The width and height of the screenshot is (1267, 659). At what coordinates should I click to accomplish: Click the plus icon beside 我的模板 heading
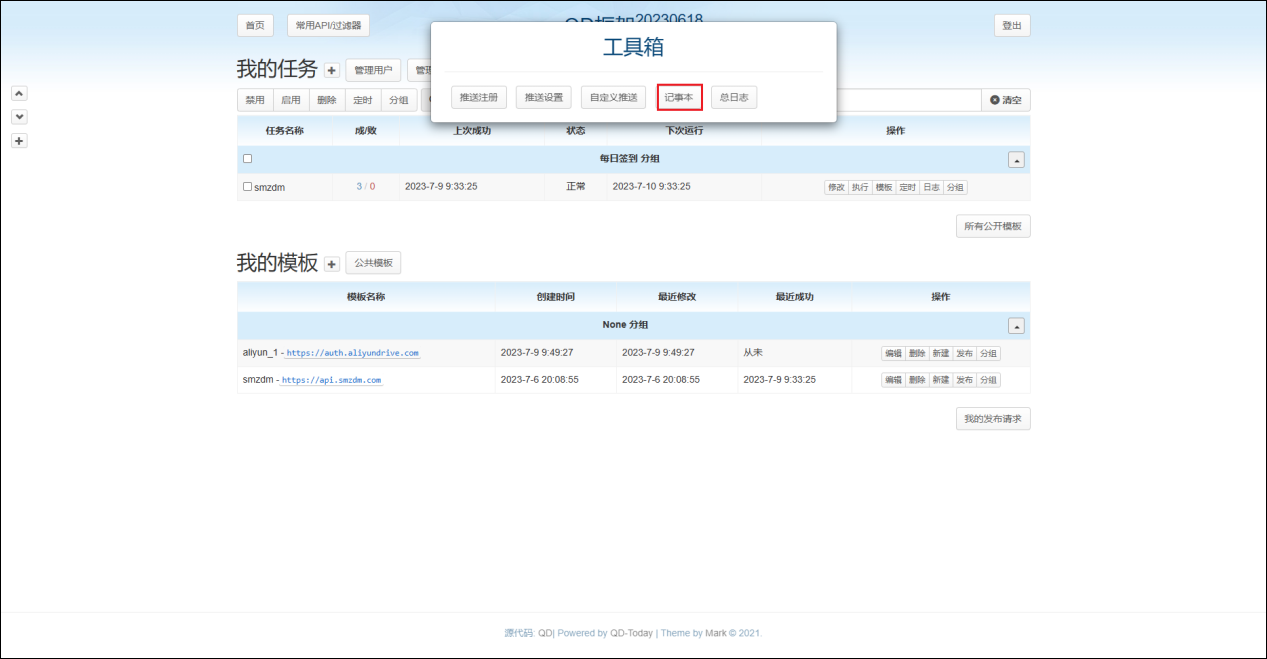coord(332,264)
